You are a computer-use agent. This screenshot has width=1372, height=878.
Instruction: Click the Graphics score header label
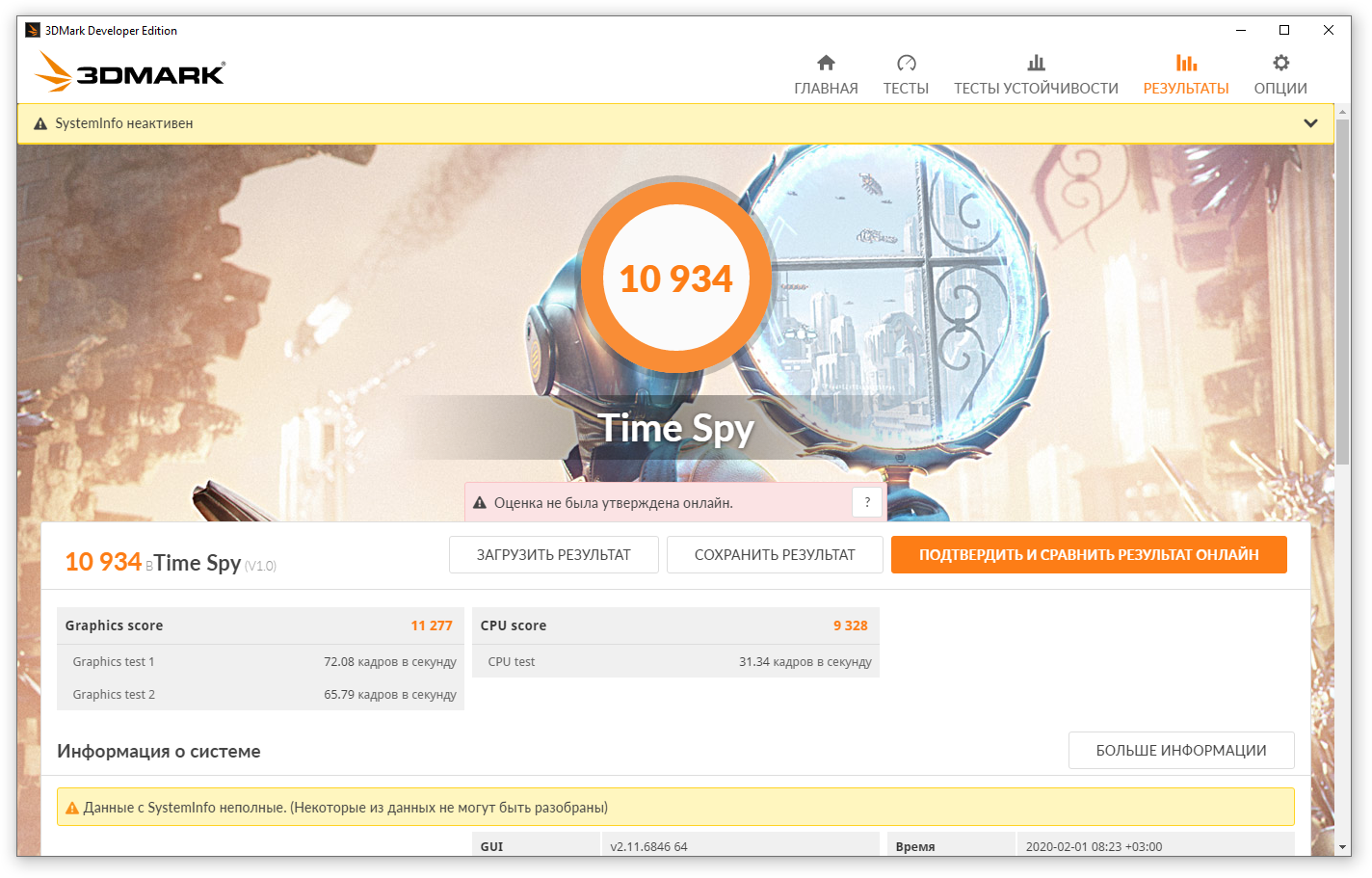(x=114, y=625)
